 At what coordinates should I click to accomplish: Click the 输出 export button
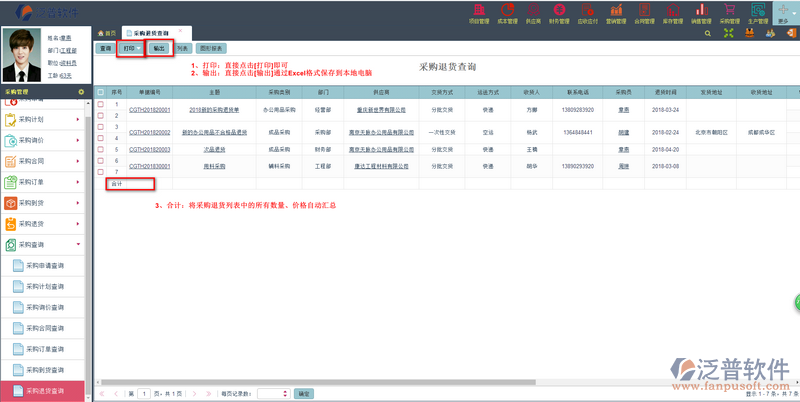(x=159, y=48)
